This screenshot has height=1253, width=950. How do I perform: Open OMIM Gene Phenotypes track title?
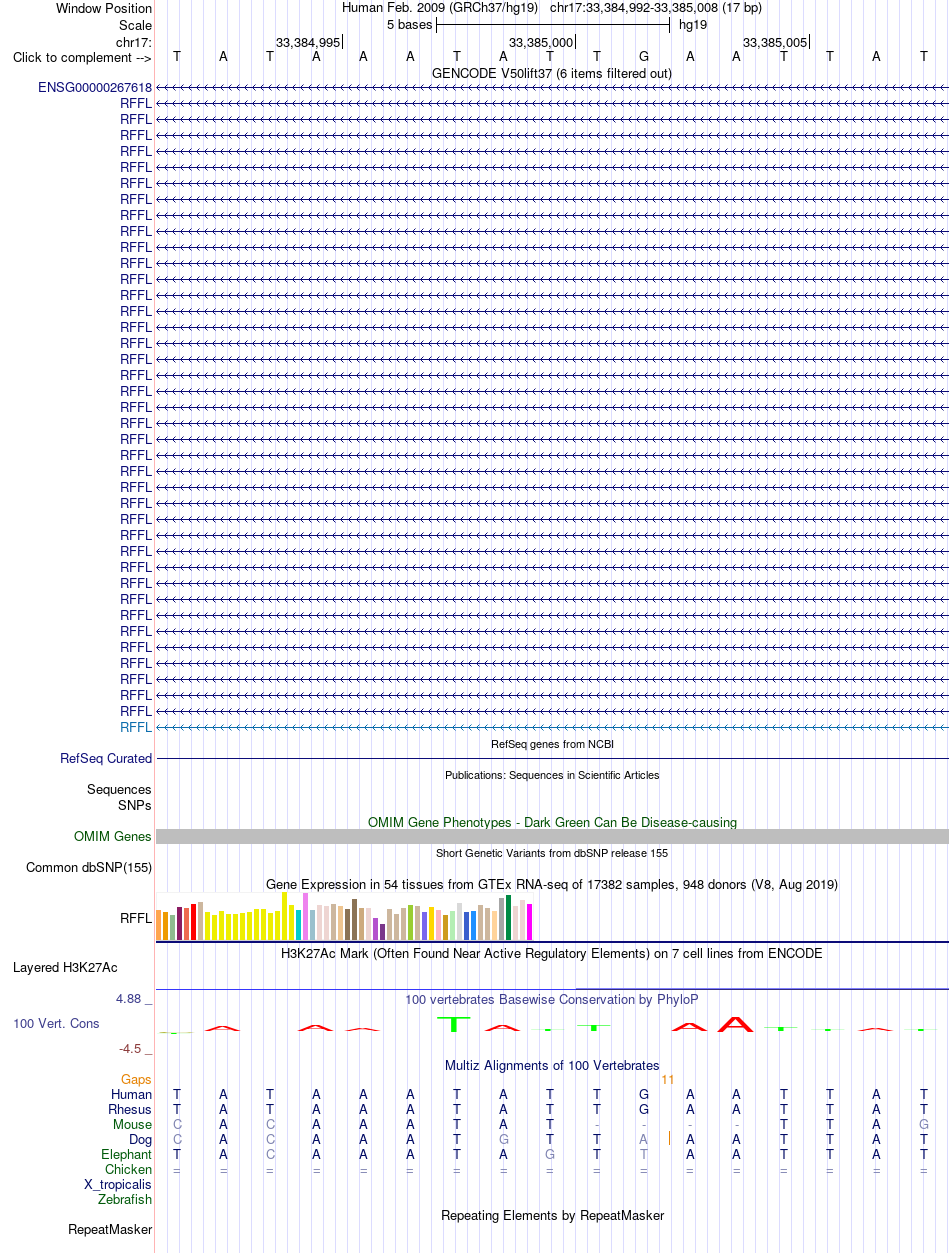pos(552,822)
